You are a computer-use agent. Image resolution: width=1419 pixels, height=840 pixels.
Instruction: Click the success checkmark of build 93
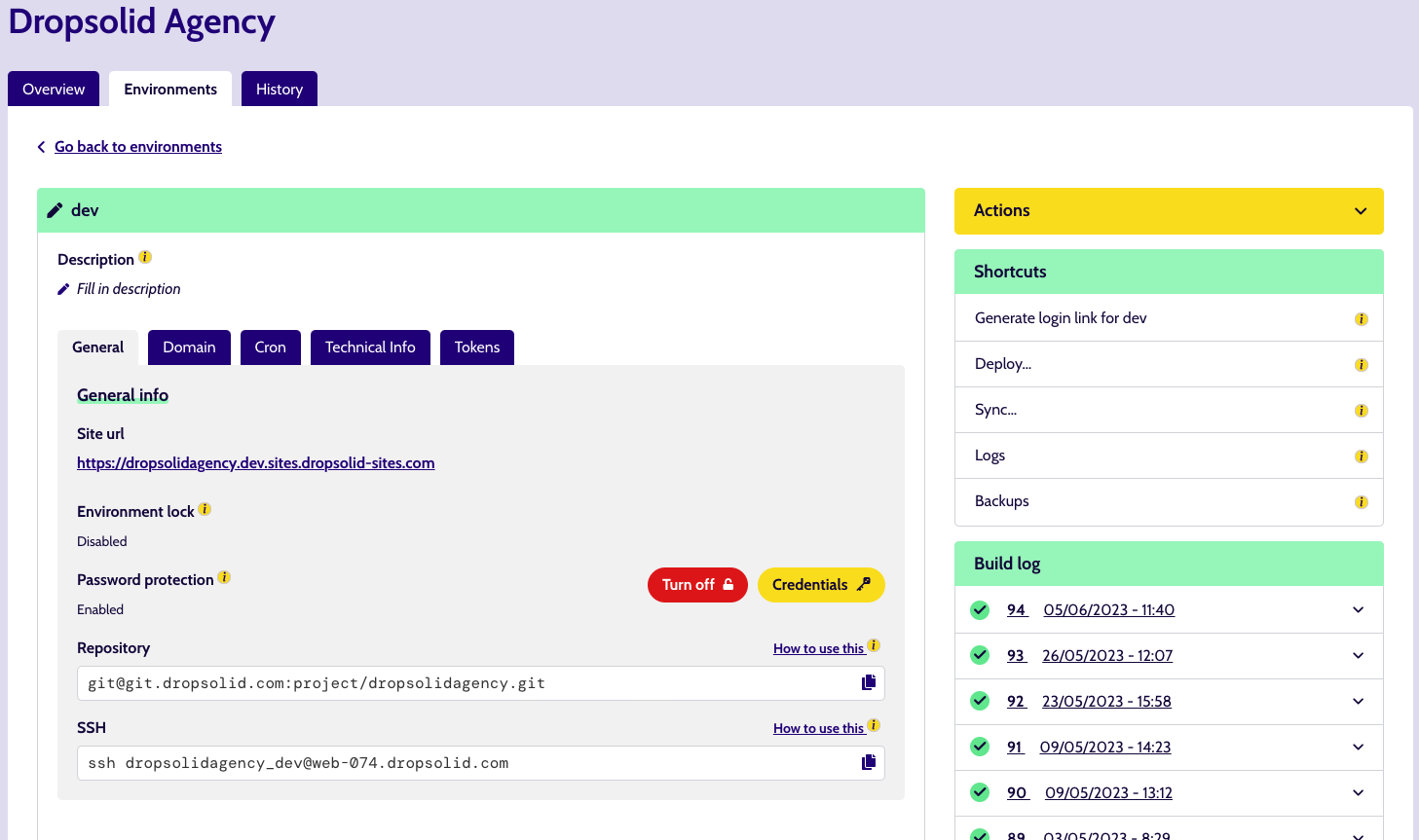pyautogui.click(x=980, y=655)
